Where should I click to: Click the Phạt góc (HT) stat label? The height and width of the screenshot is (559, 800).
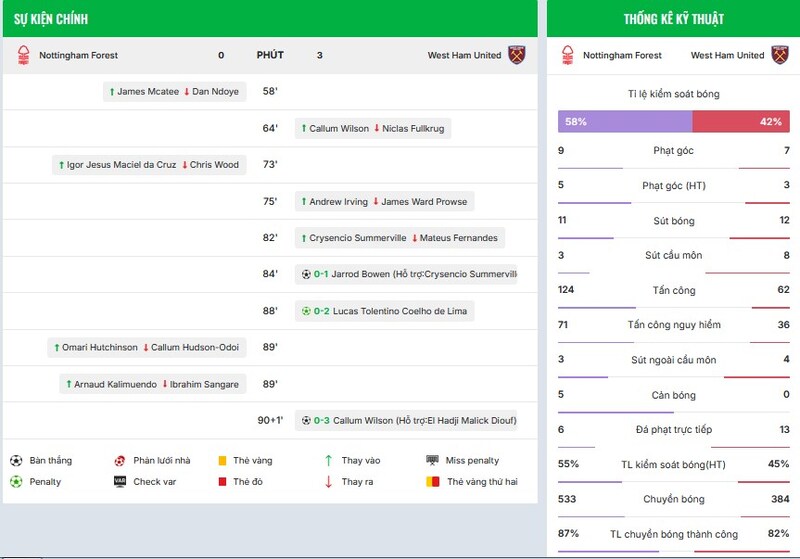[673, 186]
